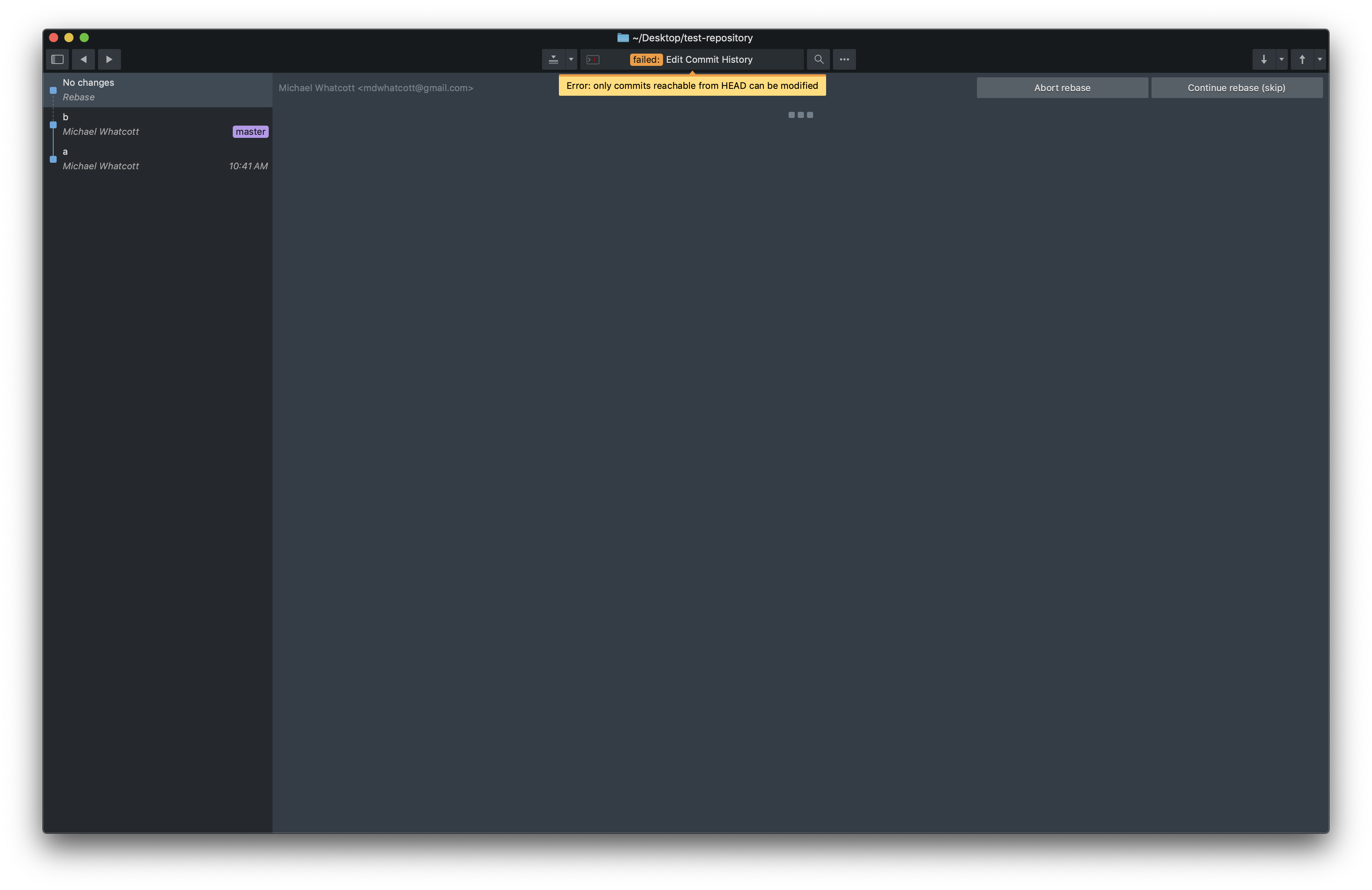
Task: Click the master branch tag
Action: click(250, 131)
